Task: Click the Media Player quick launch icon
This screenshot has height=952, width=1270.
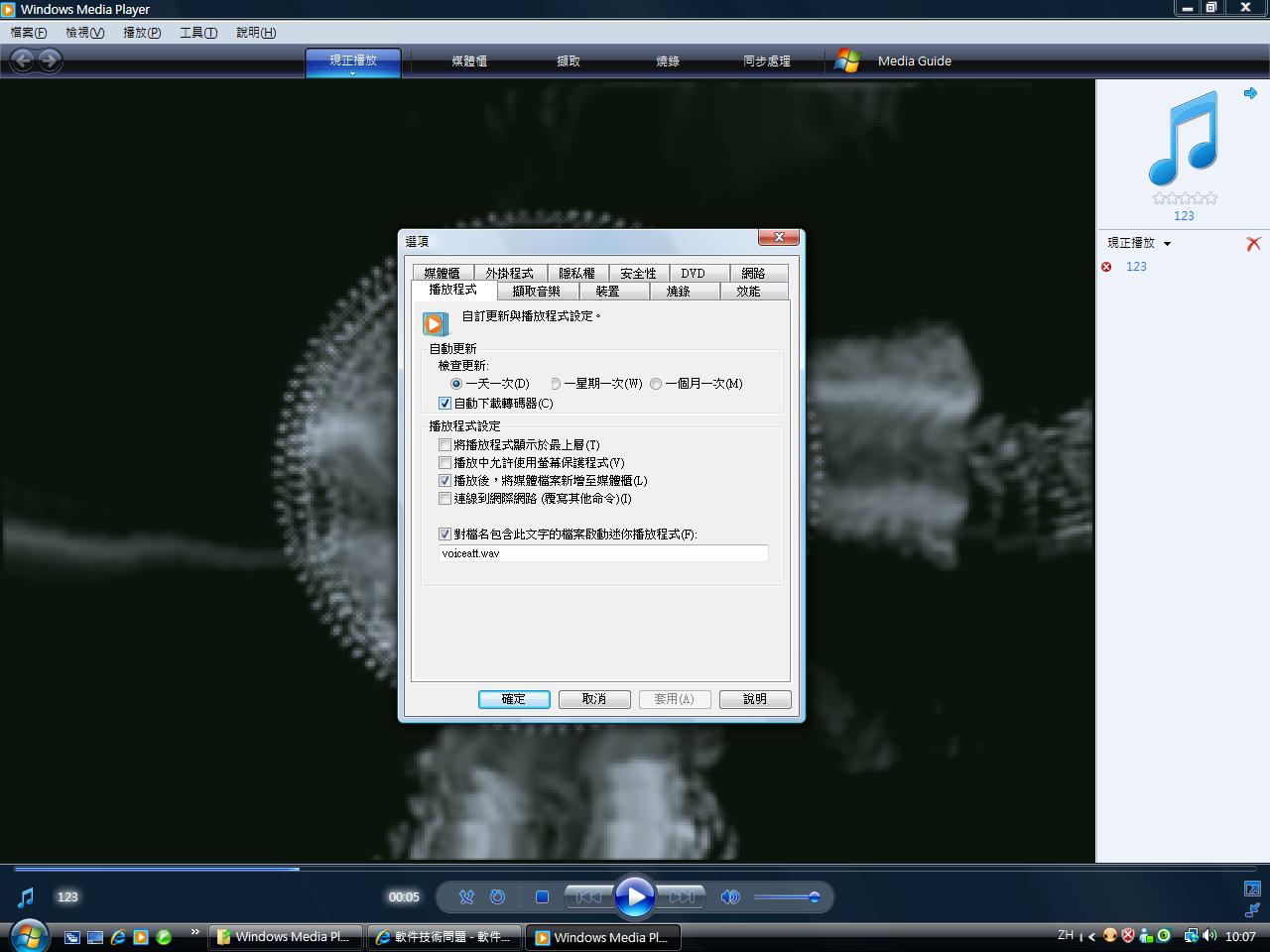Action: pos(141,936)
